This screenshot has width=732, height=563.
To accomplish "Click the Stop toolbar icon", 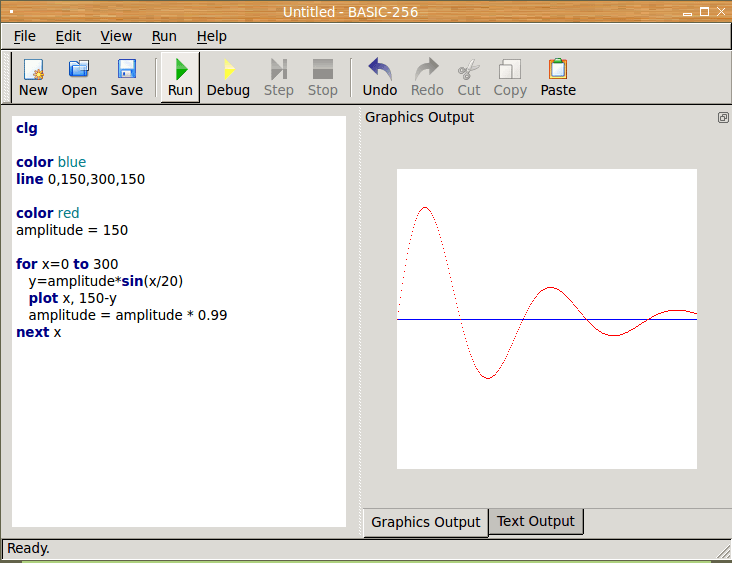I will click(322, 77).
